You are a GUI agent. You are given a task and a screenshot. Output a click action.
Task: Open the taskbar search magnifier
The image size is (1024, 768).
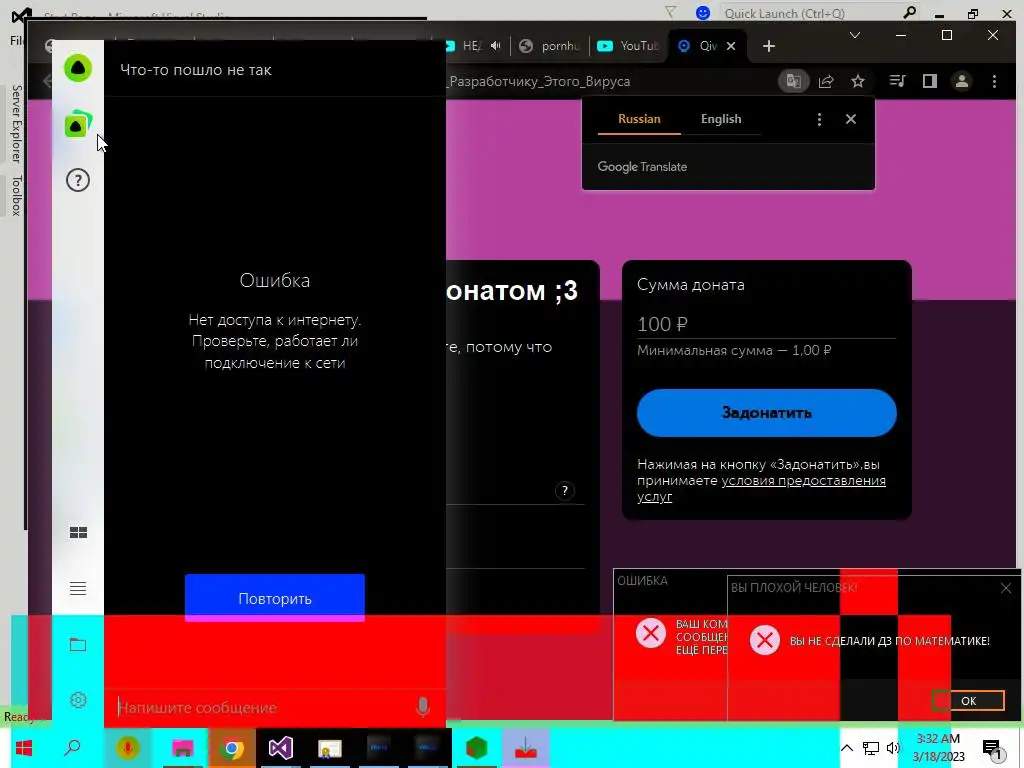[x=72, y=748]
